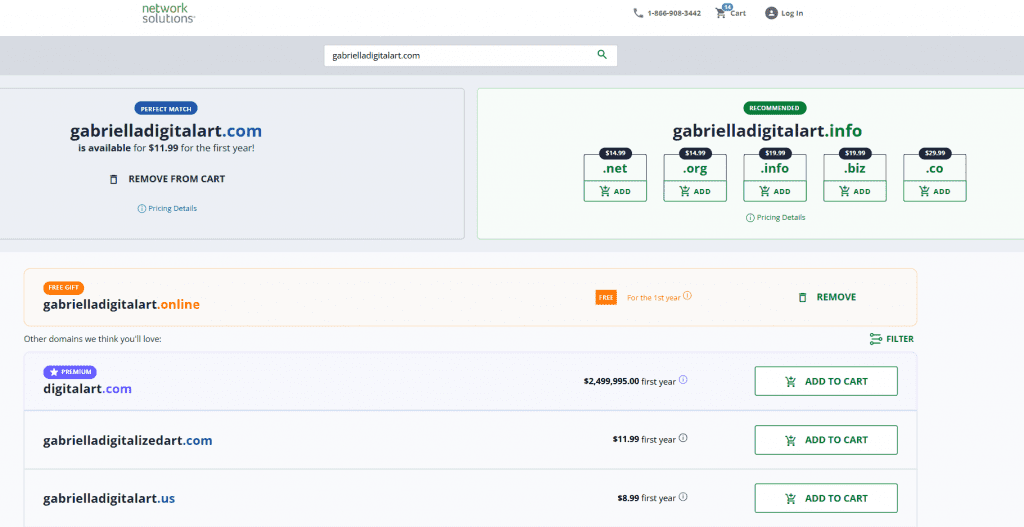Viewport: 1024px width, 527px height.
Task: Open the FILTER options
Action: click(891, 339)
